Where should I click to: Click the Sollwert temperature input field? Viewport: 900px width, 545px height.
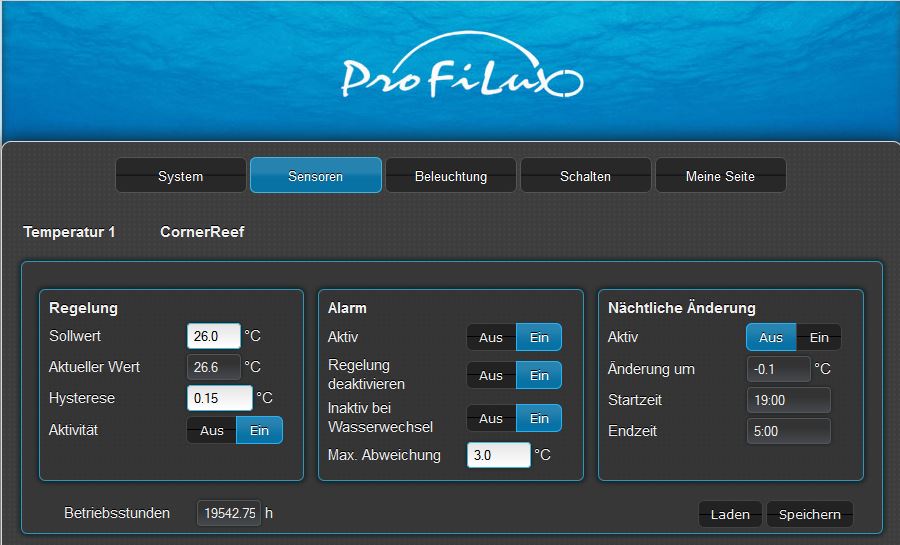pos(214,336)
